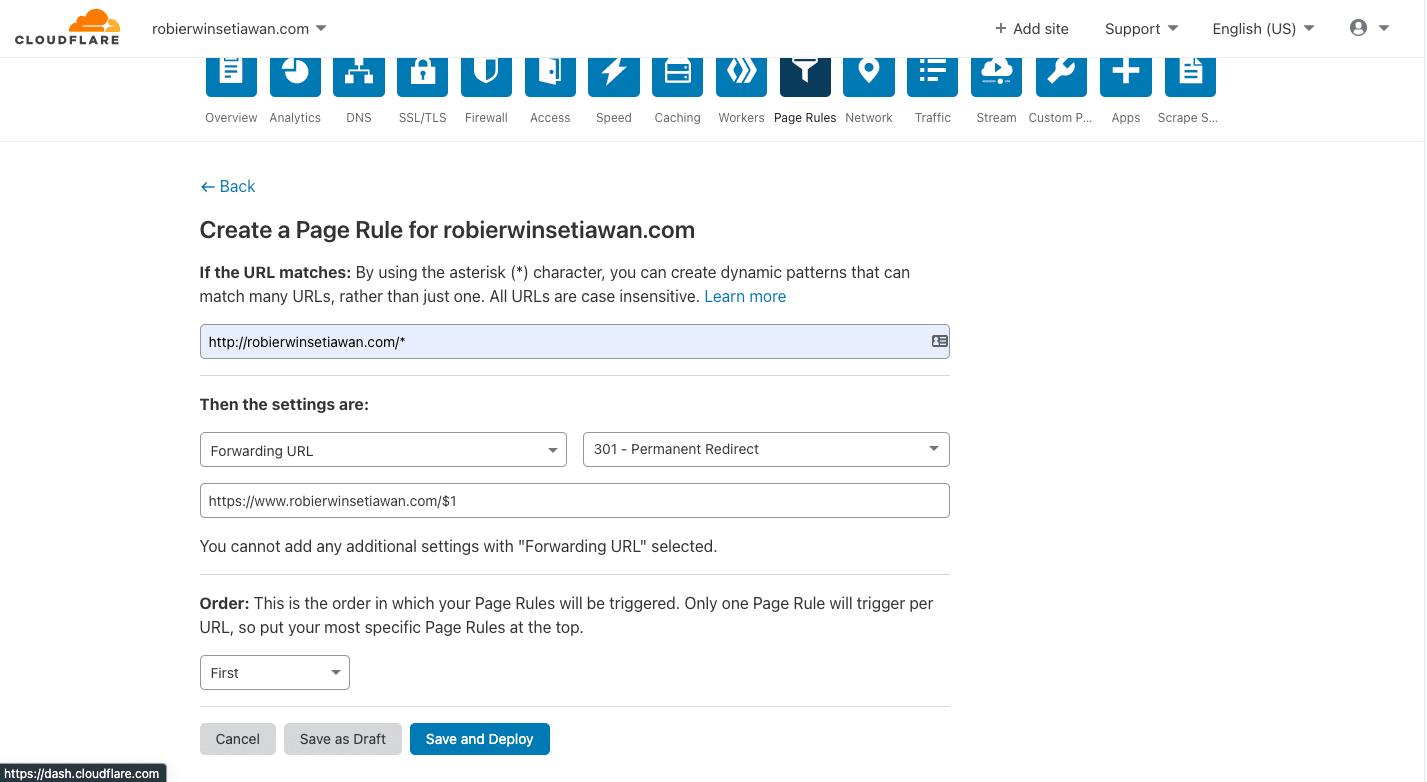Open the Support dropdown menu
The height and width of the screenshot is (782, 1427).
point(1141,28)
